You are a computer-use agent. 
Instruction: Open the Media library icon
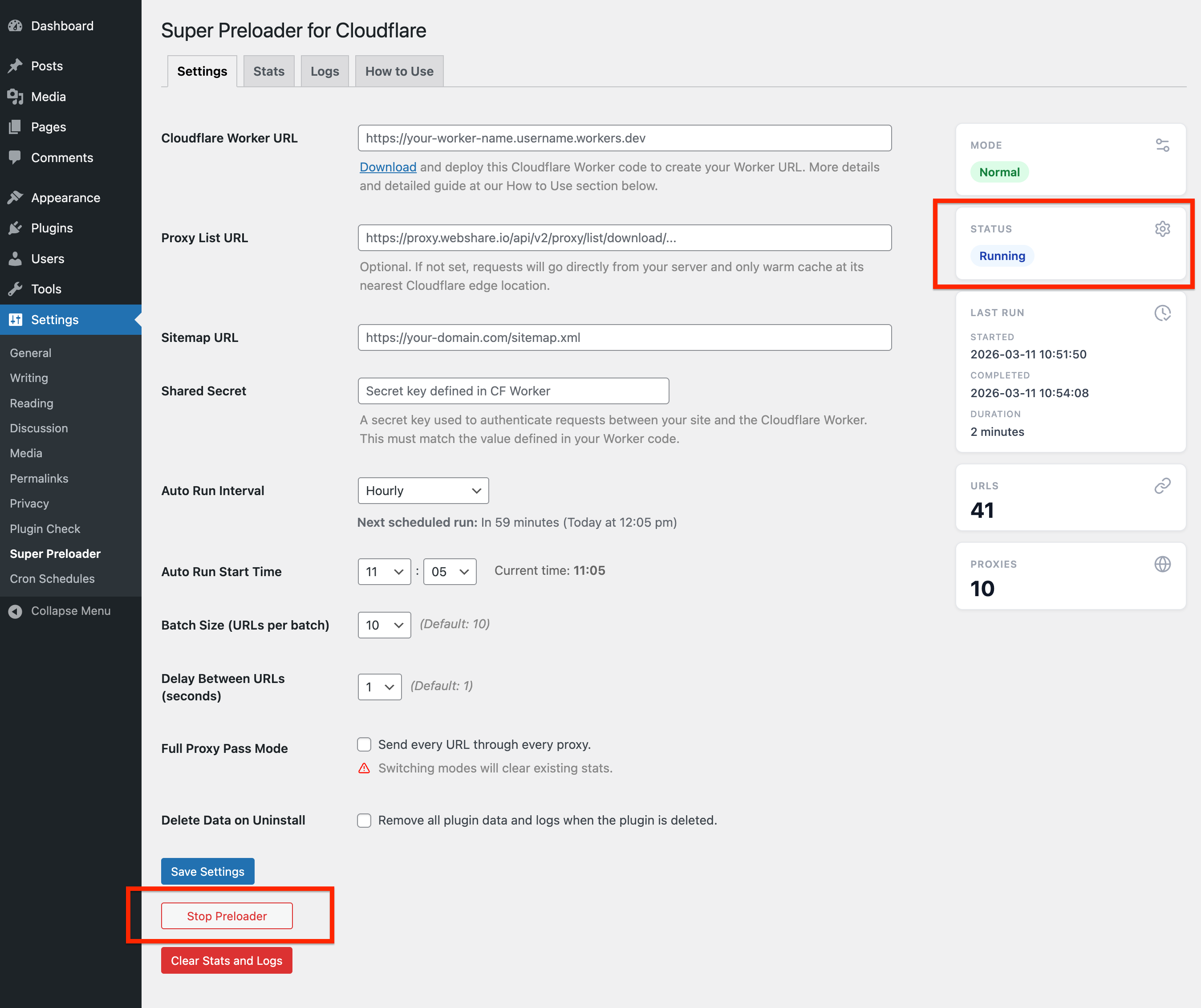click(x=16, y=96)
